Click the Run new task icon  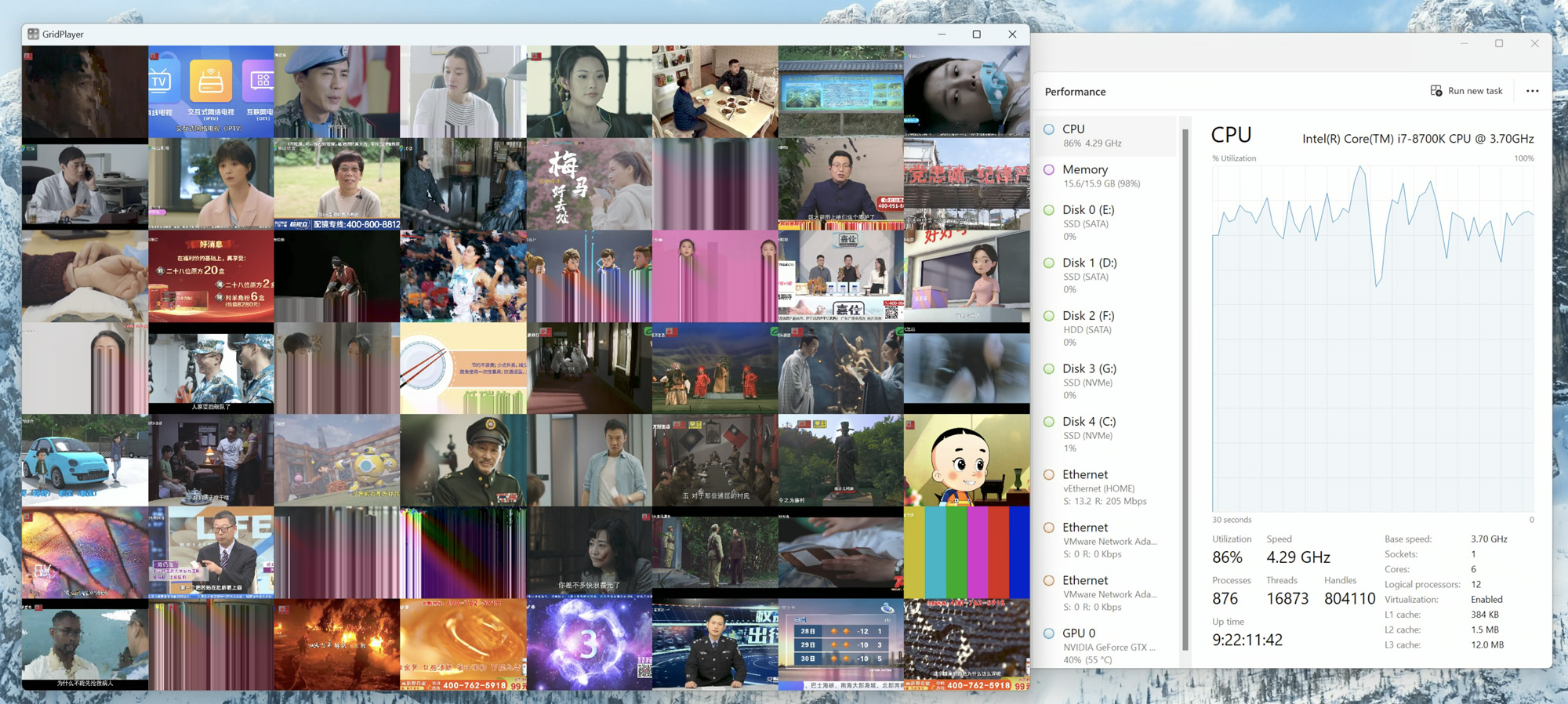tap(1436, 91)
